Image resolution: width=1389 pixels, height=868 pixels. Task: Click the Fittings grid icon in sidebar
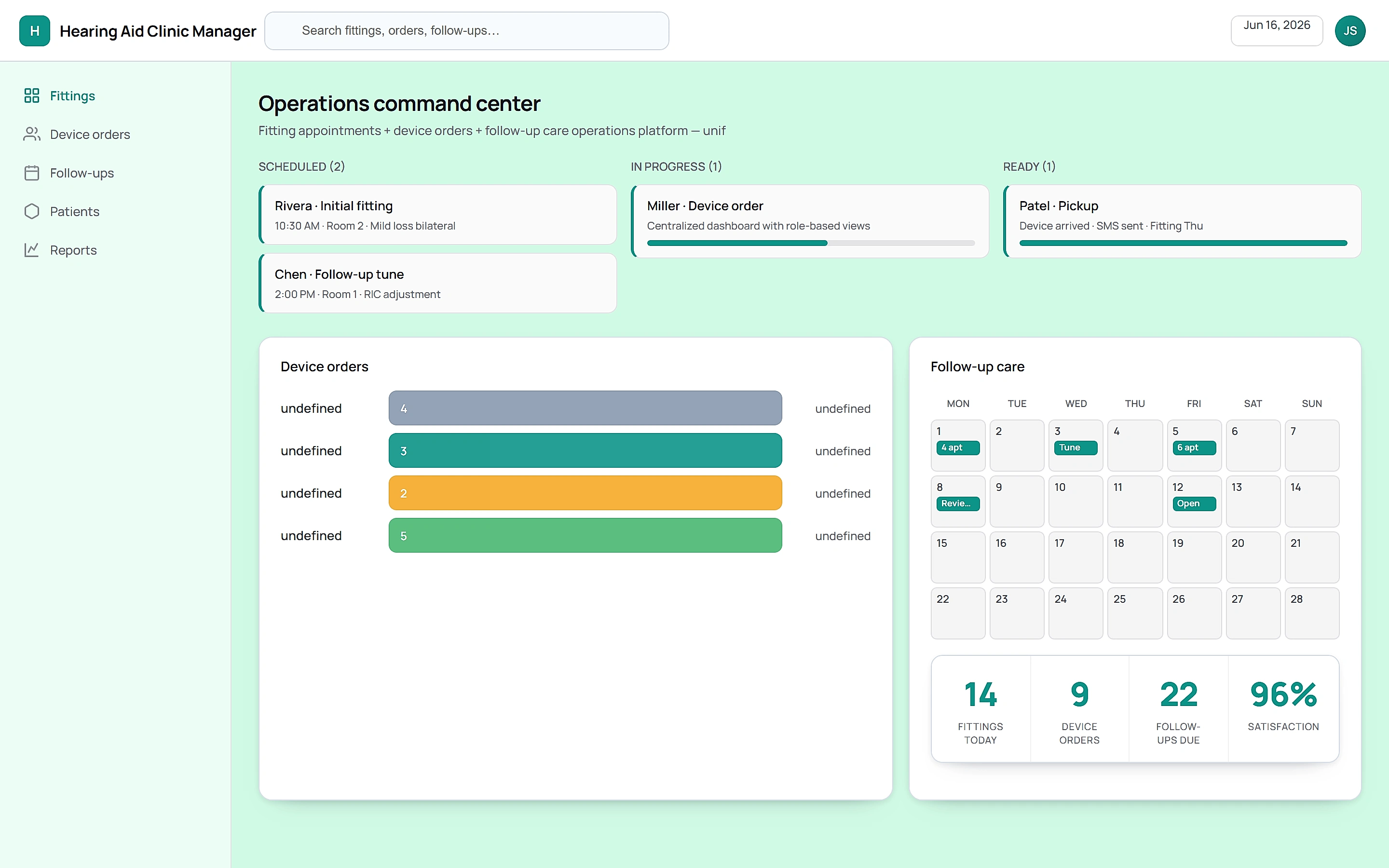31,95
